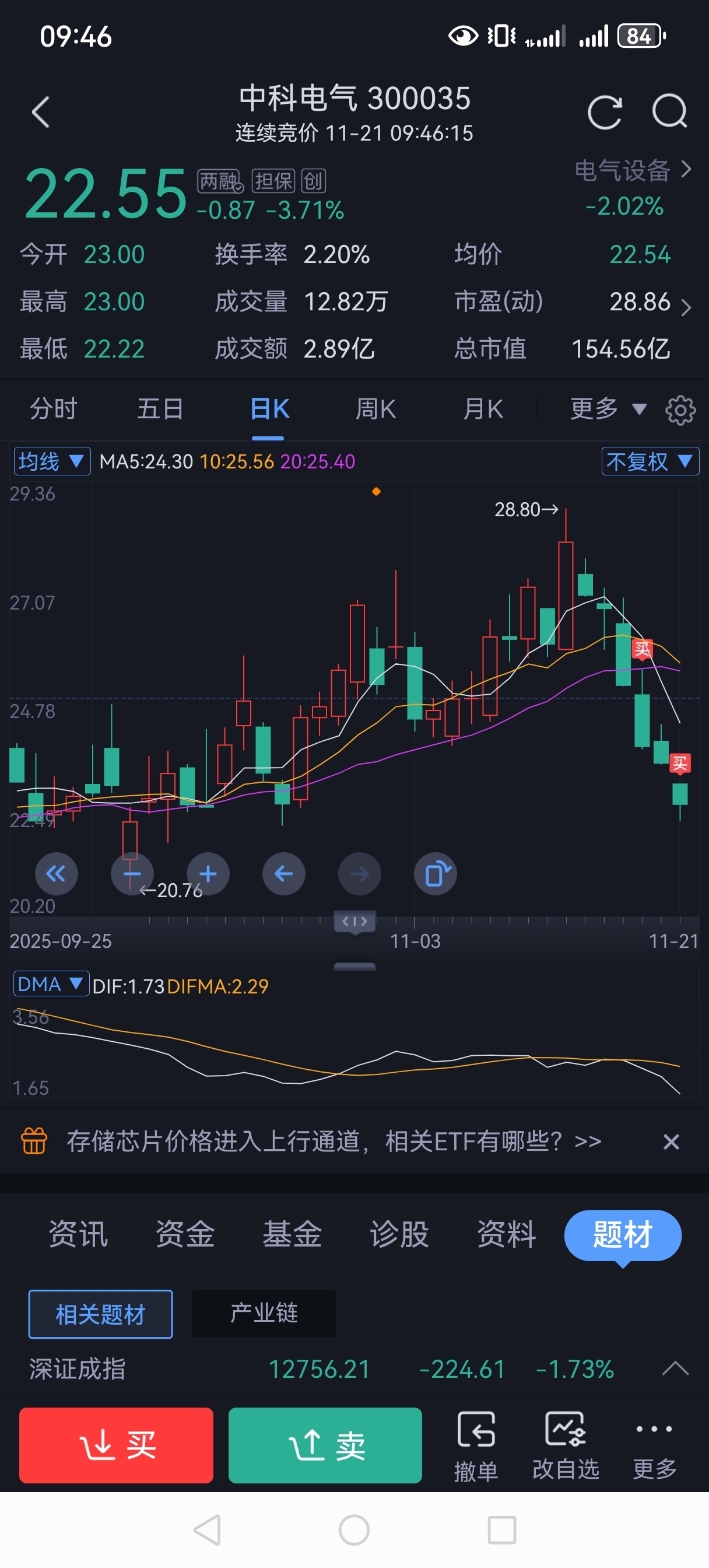This screenshot has width=709, height=1568.
Task: Open the 资料 company info tab
Action: tap(507, 1234)
